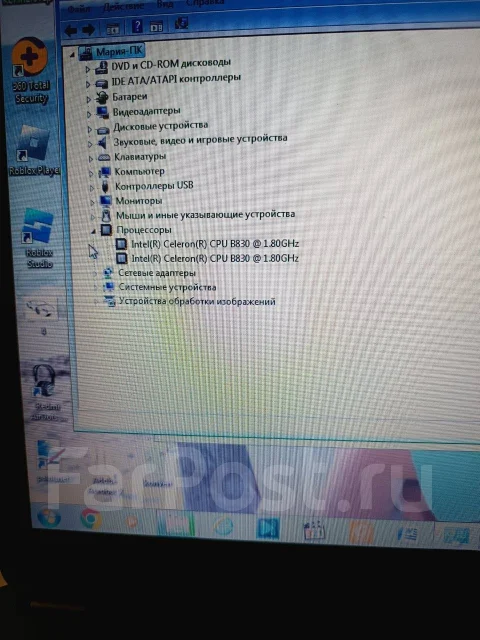Open Google Chrome from the taskbar
Viewport: 480px width, 640px height.
pyautogui.click(x=91, y=519)
